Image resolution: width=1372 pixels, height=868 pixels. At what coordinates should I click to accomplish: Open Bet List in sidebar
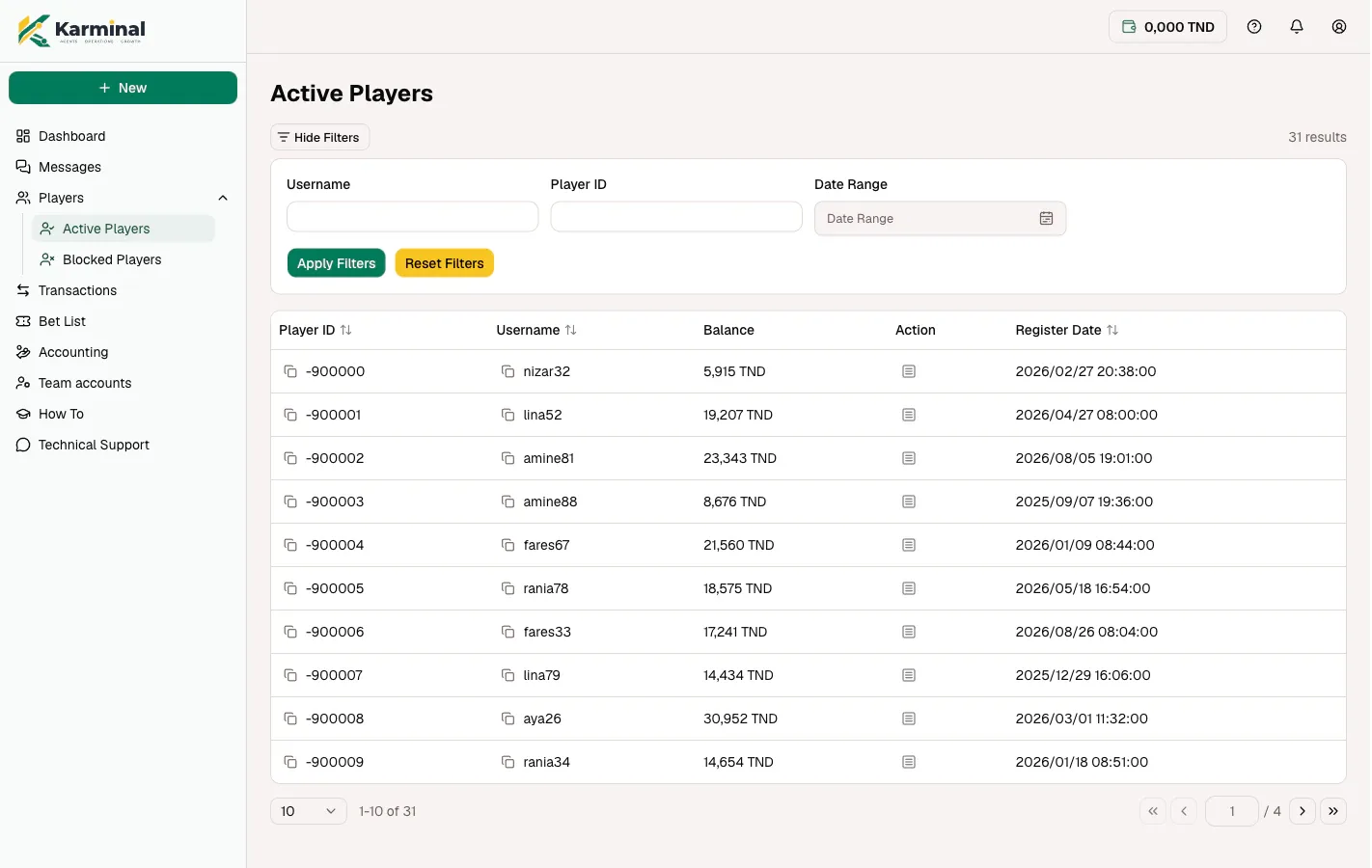point(123,321)
